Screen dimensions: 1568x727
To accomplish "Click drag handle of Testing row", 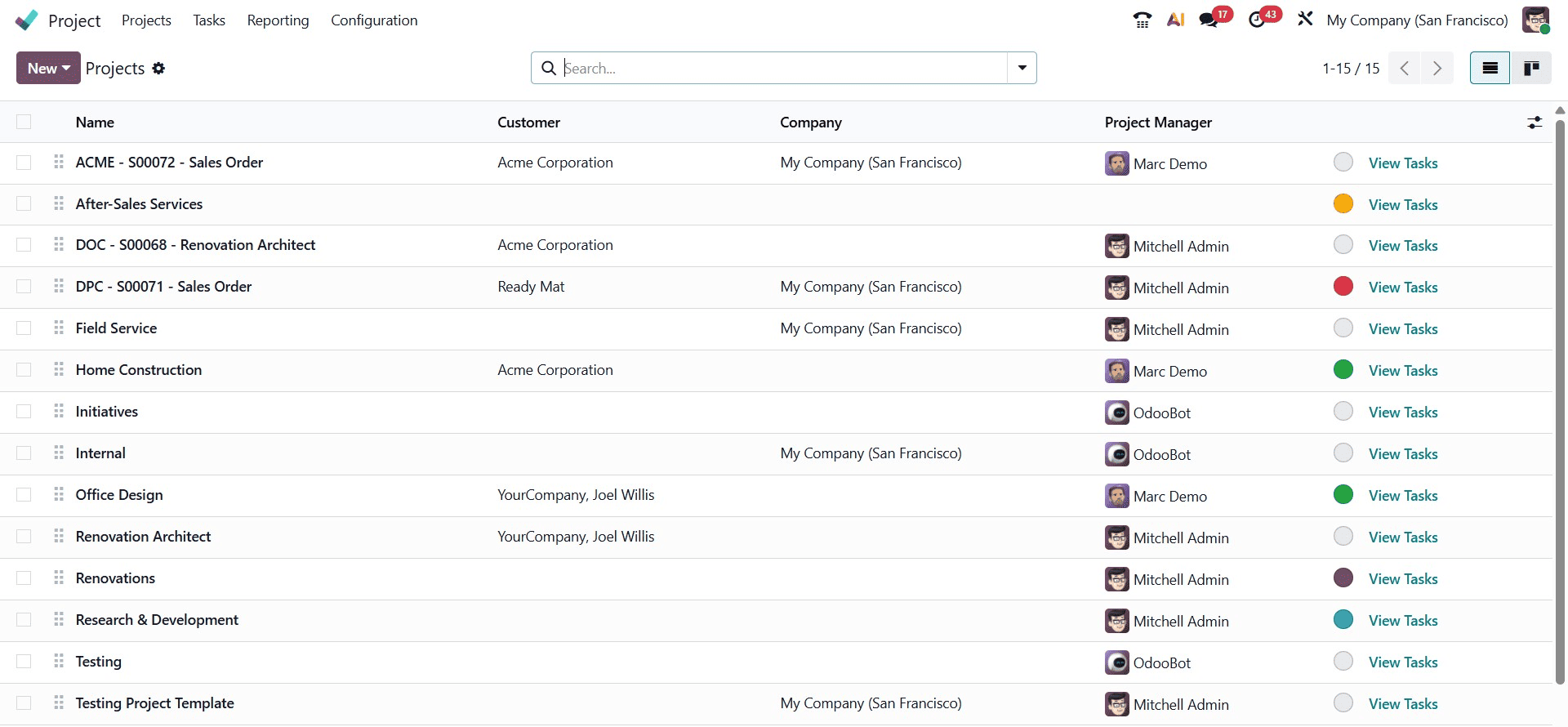I will click(x=59, y=661).
